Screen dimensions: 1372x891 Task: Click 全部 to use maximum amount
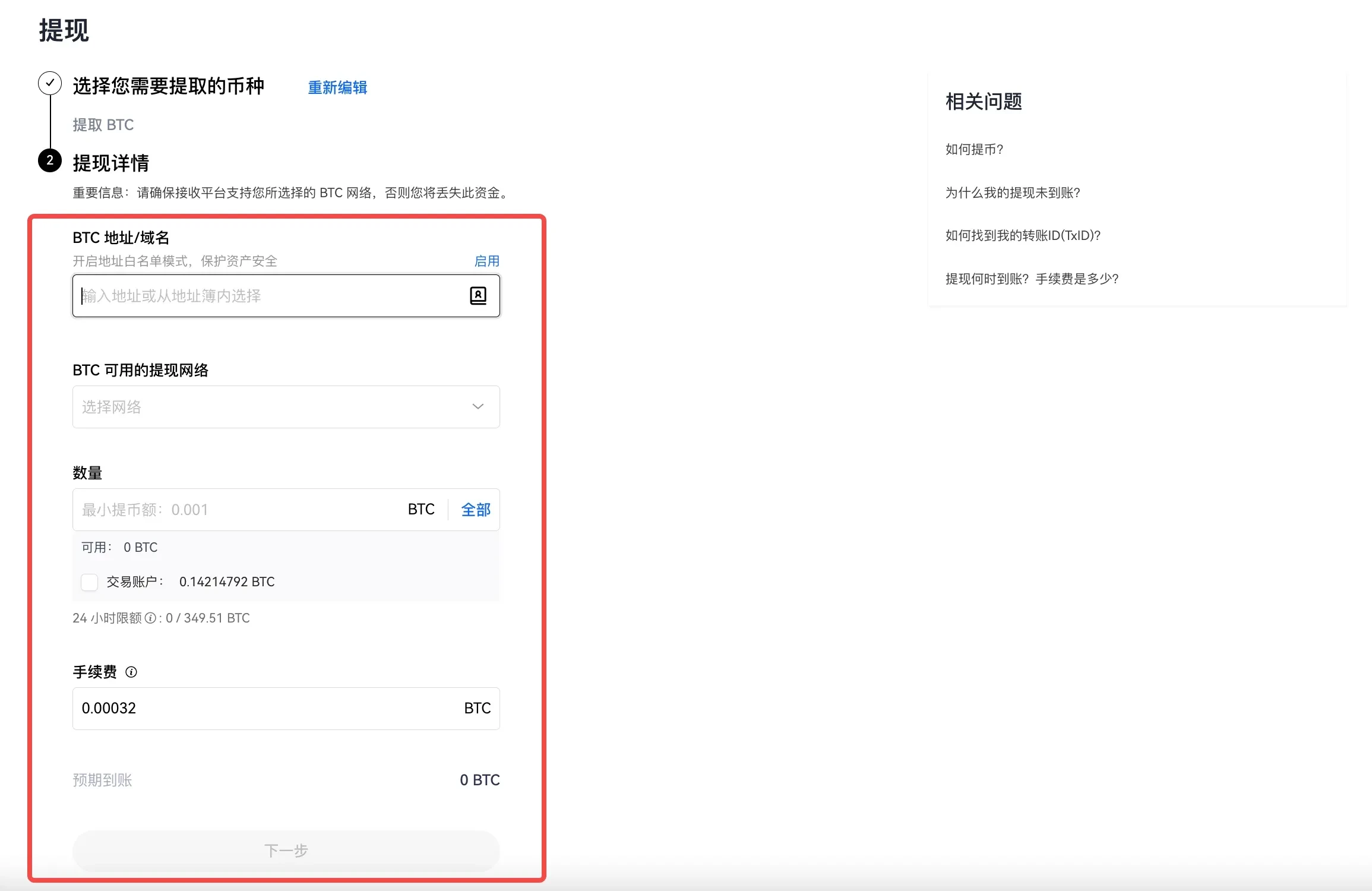[475, 509]
